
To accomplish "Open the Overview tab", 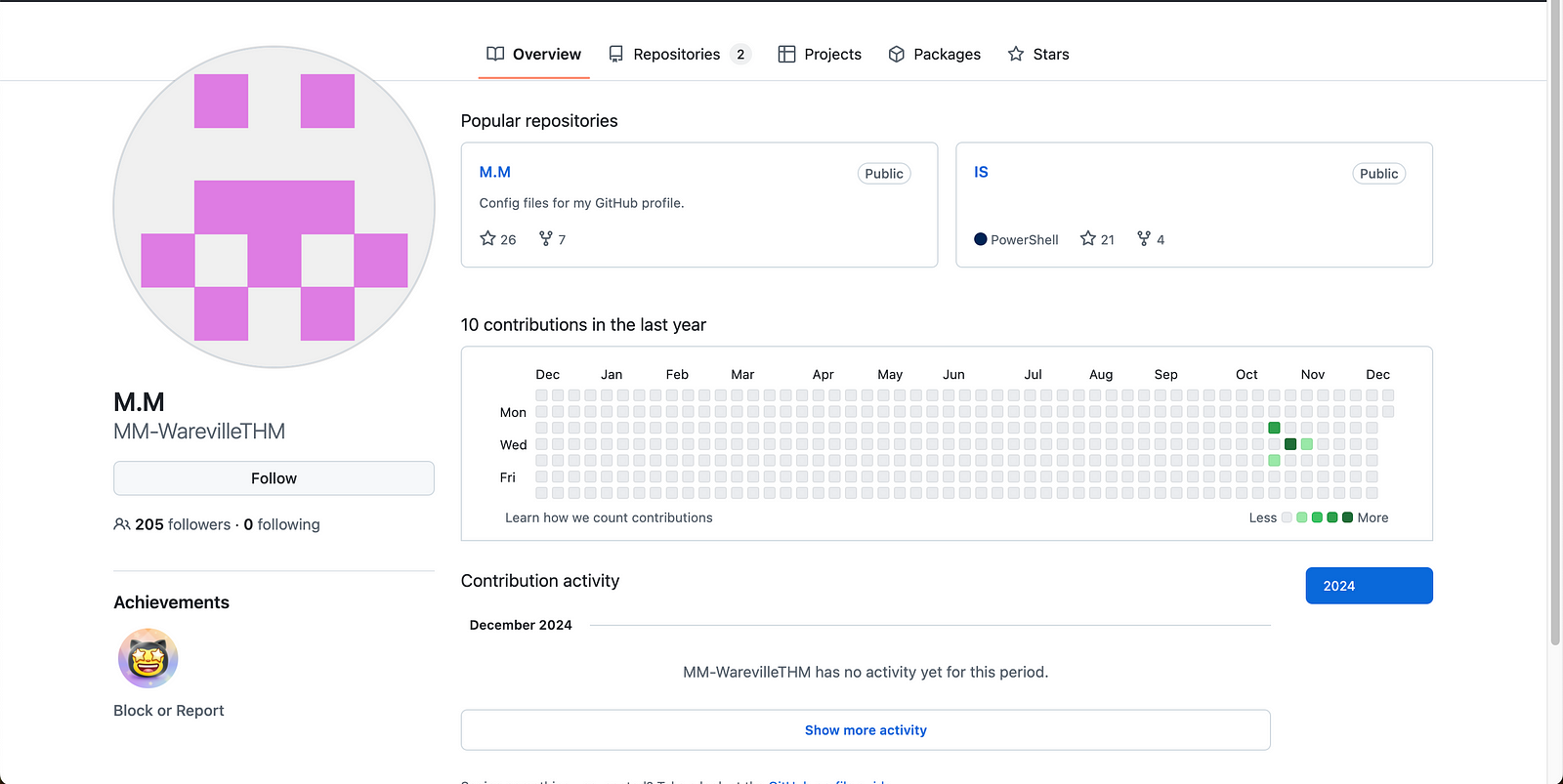I will pyautogui.click(x=533, y=54).
